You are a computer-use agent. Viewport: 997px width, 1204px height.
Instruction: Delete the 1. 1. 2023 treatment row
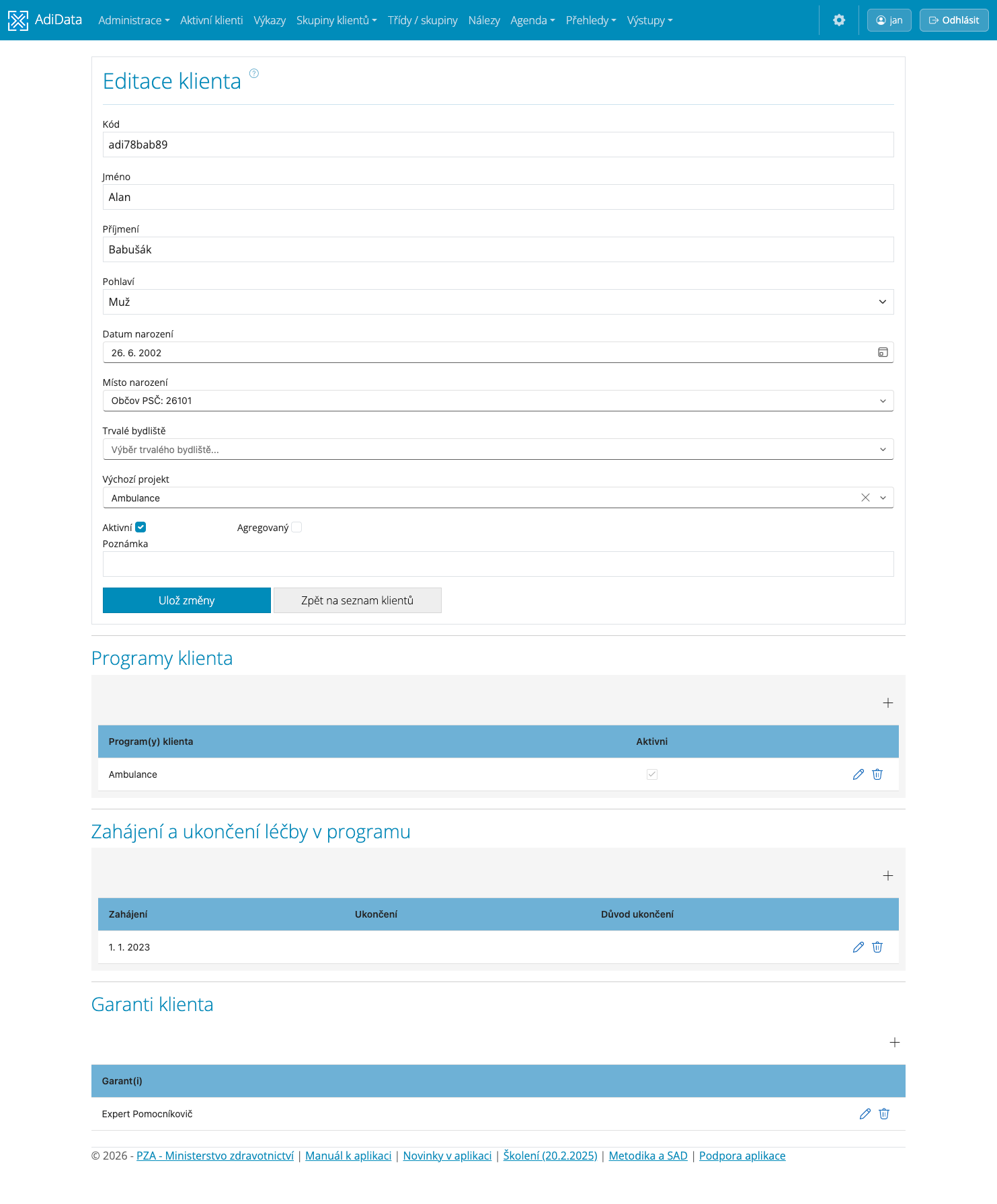tap(877, 947)
